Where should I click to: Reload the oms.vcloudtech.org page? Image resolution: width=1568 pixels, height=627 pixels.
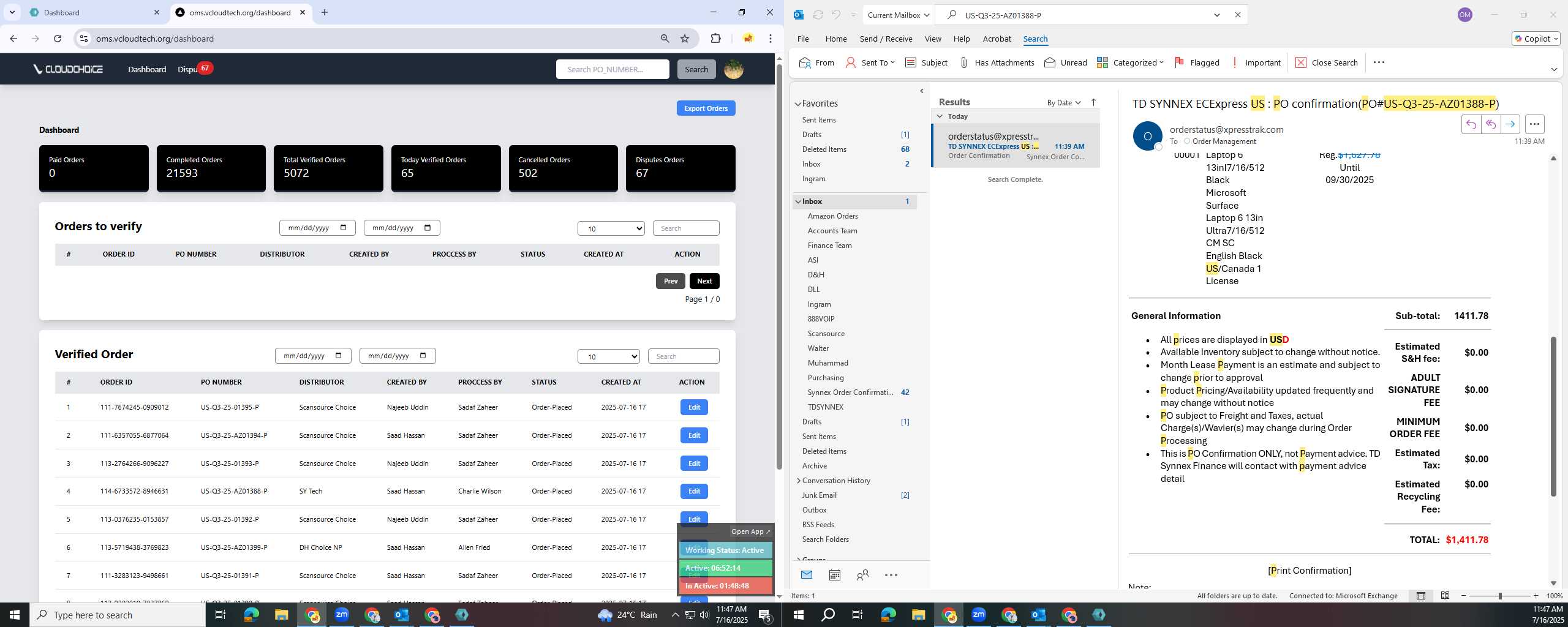[x=58, y=39]
